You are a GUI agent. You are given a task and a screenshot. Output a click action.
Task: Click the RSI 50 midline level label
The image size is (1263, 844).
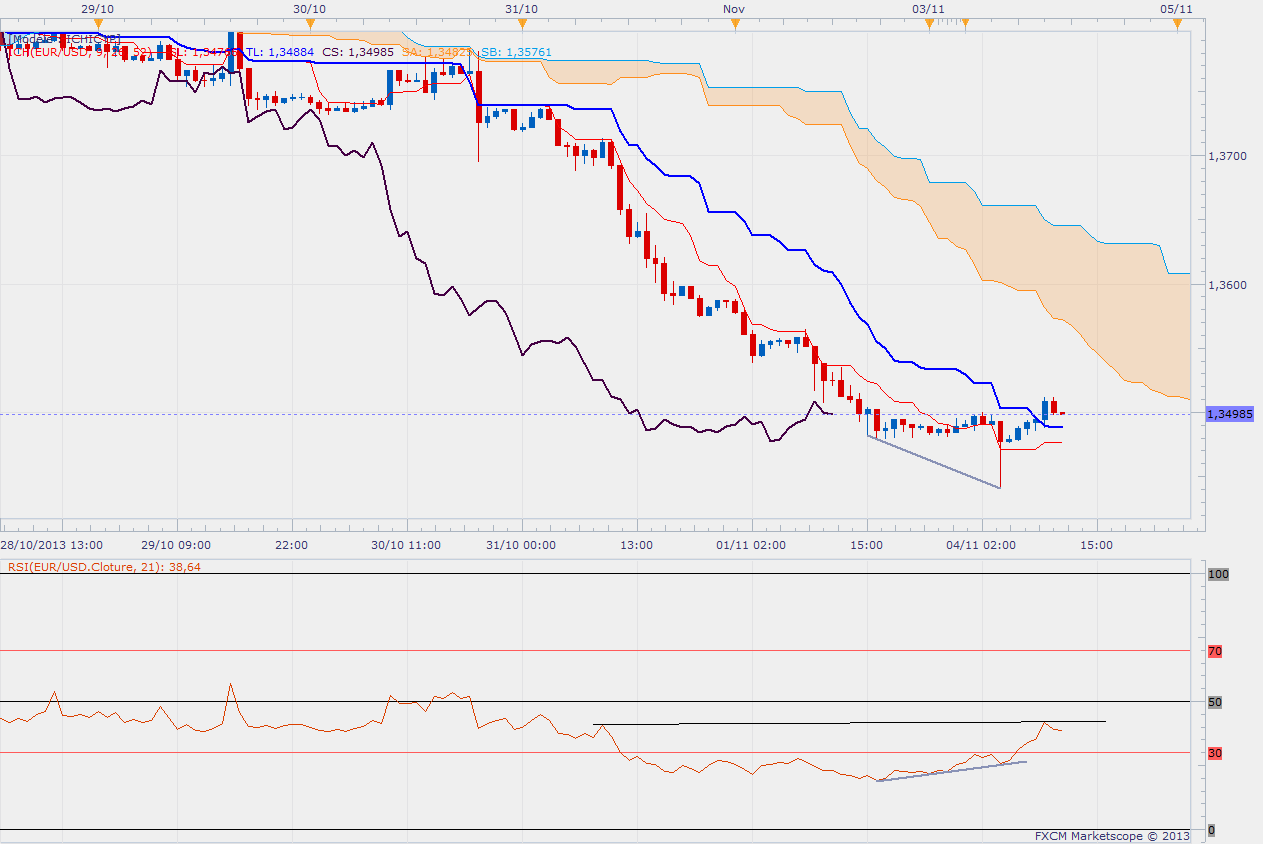(x=1215, y=702)
